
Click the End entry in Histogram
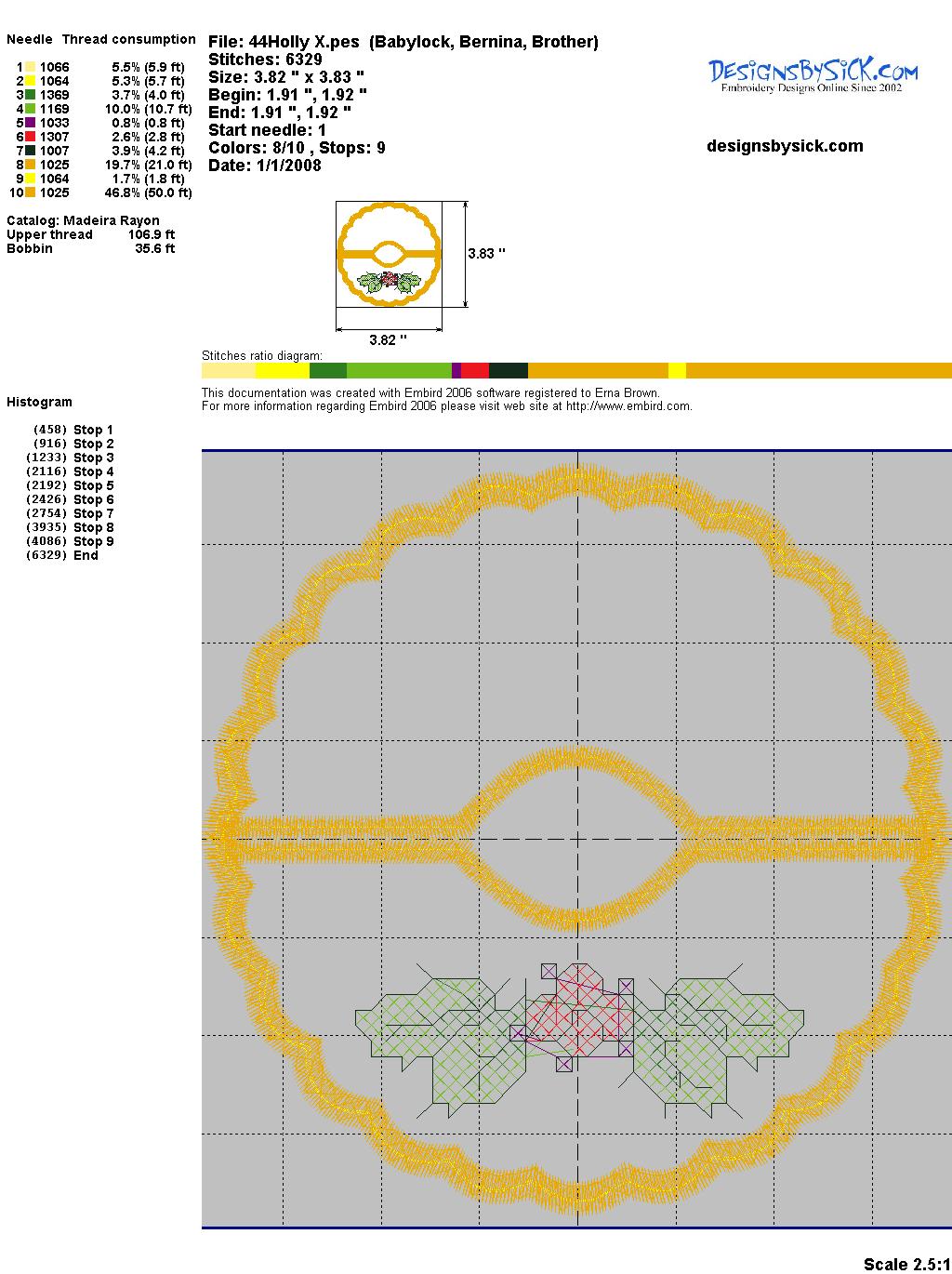click(x=86, y=555)
